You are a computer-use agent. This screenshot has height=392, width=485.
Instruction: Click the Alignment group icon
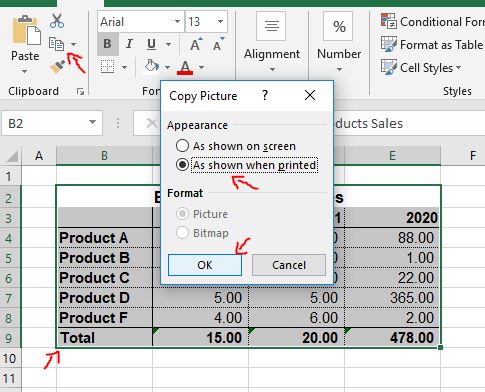click(x=271, y=26)
